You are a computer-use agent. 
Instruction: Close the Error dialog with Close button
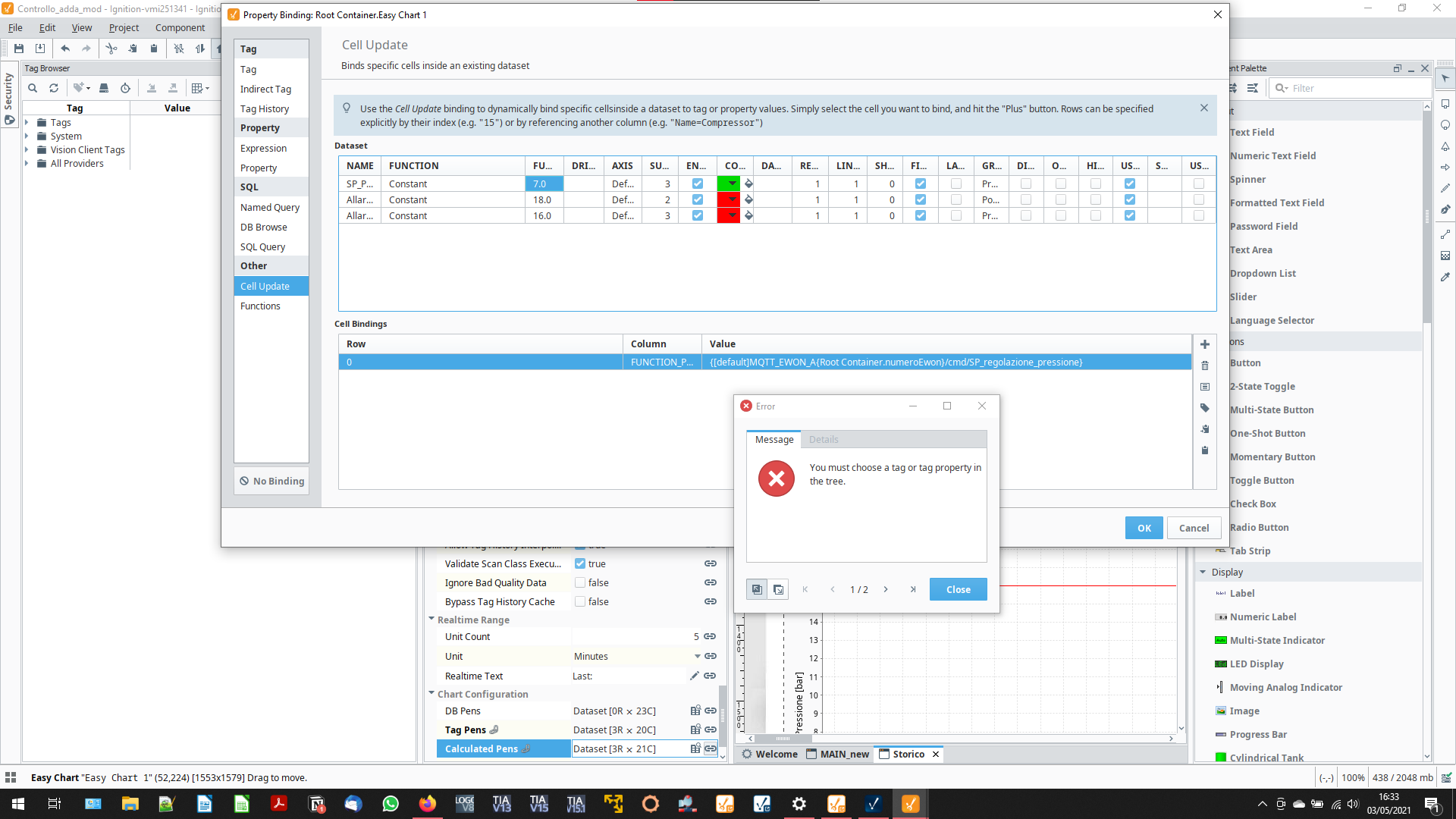click(x=959, y=589)
